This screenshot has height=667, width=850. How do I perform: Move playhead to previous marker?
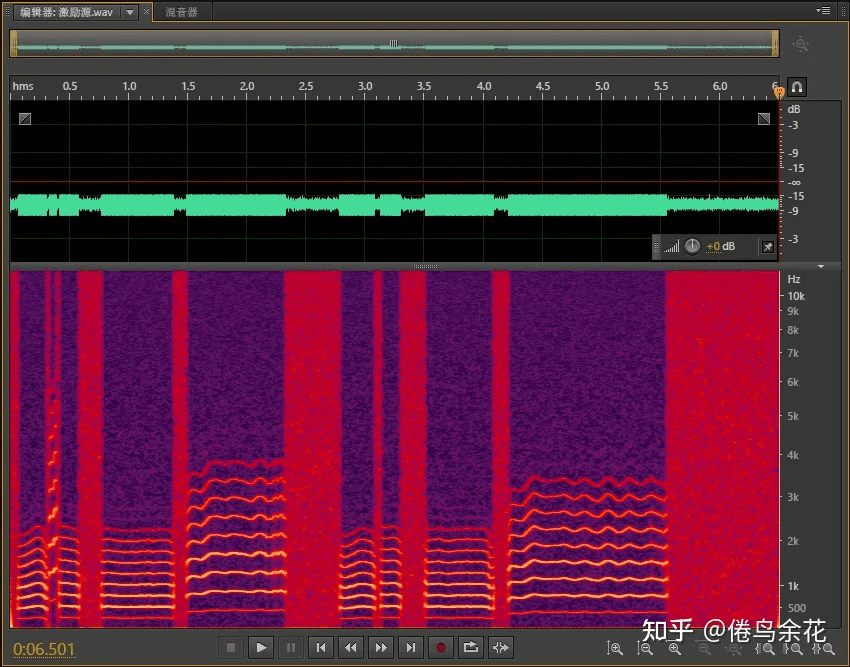click(x=320, y=648)
